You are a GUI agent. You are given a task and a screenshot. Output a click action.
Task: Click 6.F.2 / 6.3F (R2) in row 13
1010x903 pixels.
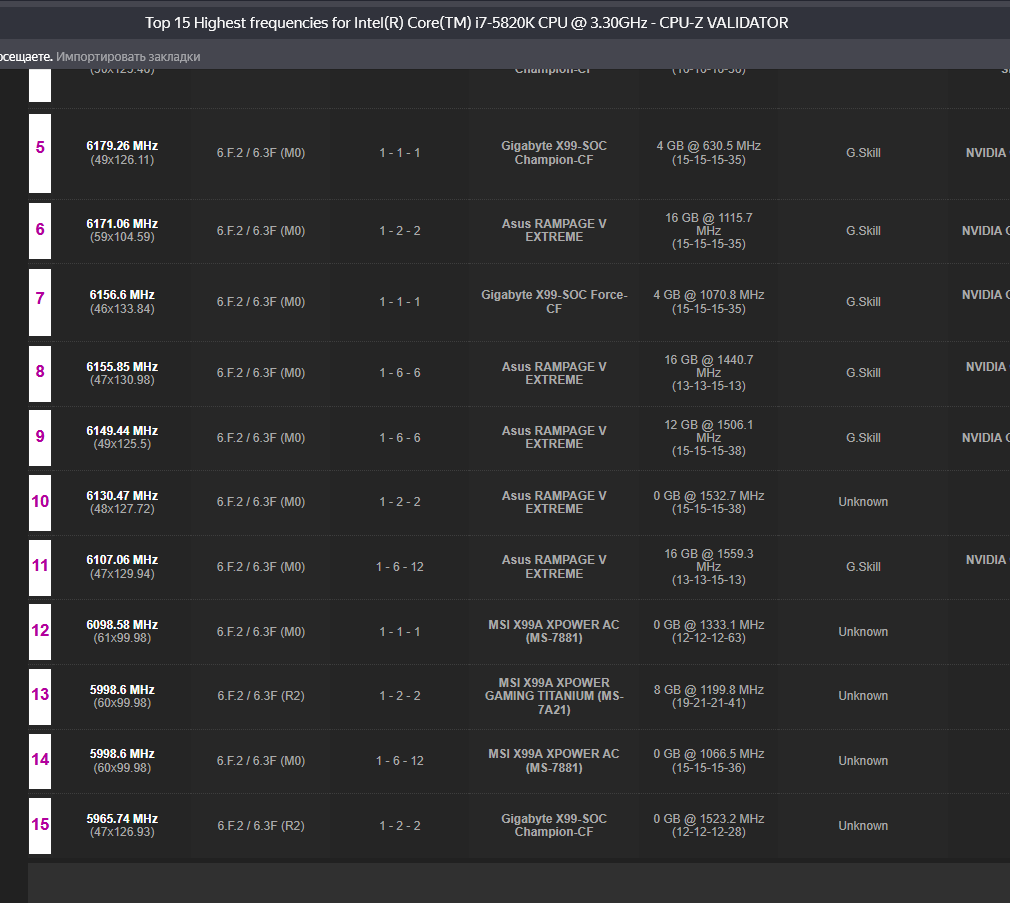[261, 696]
